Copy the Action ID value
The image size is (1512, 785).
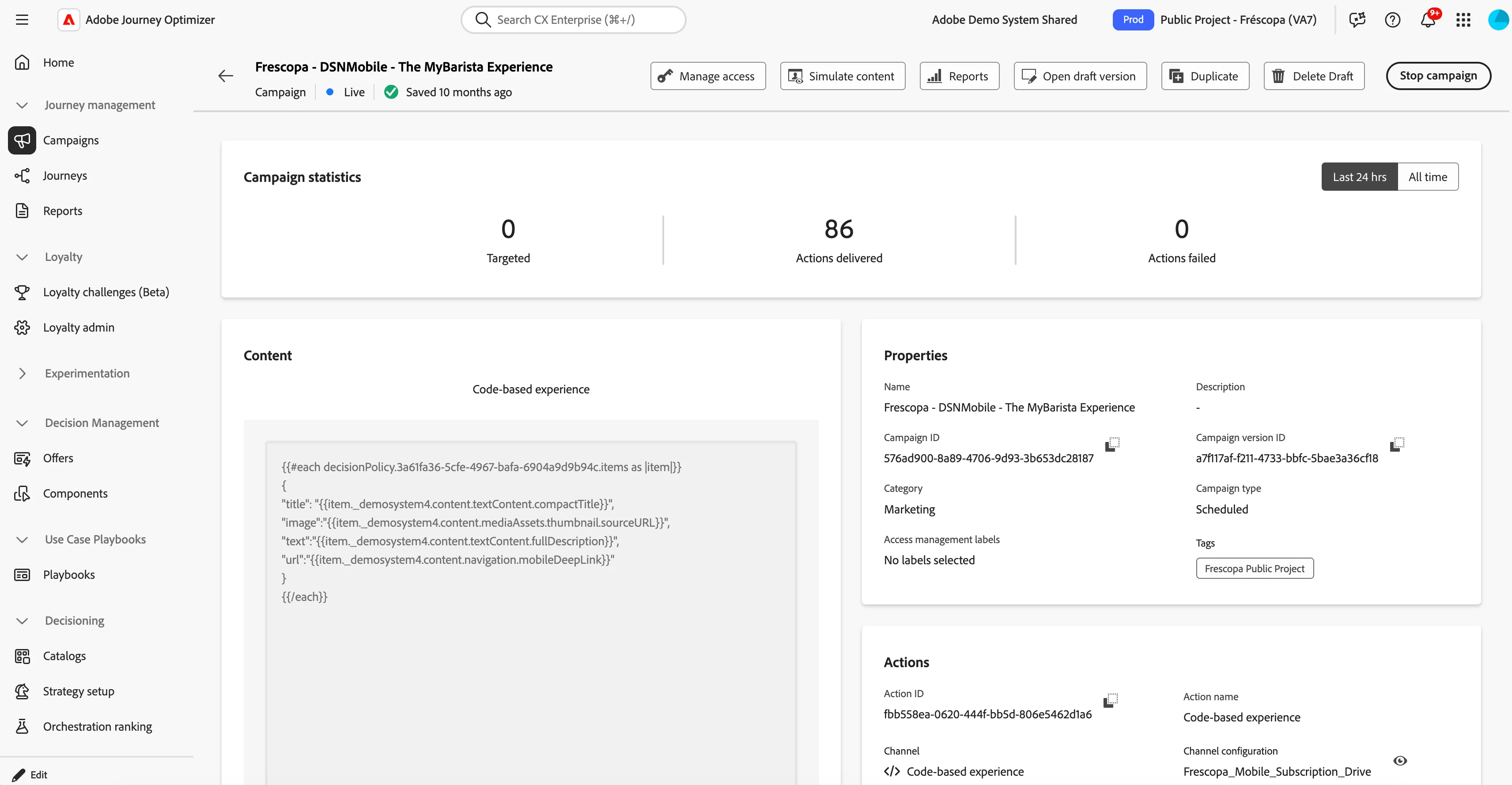(x=1111, y=701)
